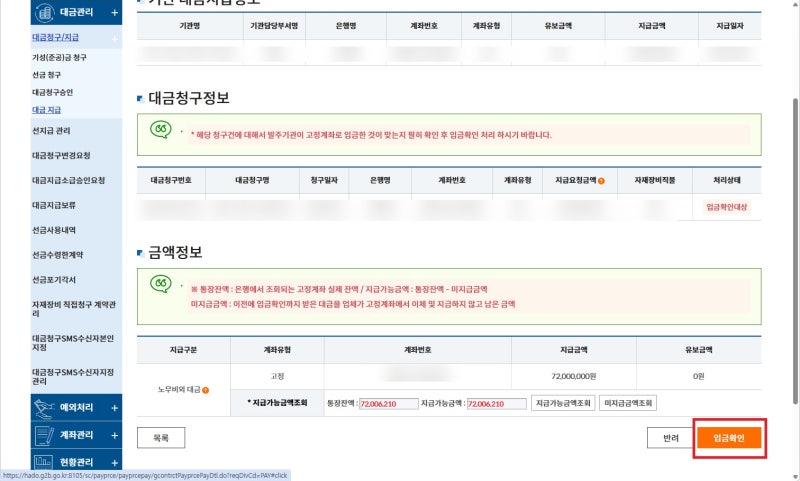Expand 예외처리 section plus sign
800x481 pixels.
pos(114,408)
